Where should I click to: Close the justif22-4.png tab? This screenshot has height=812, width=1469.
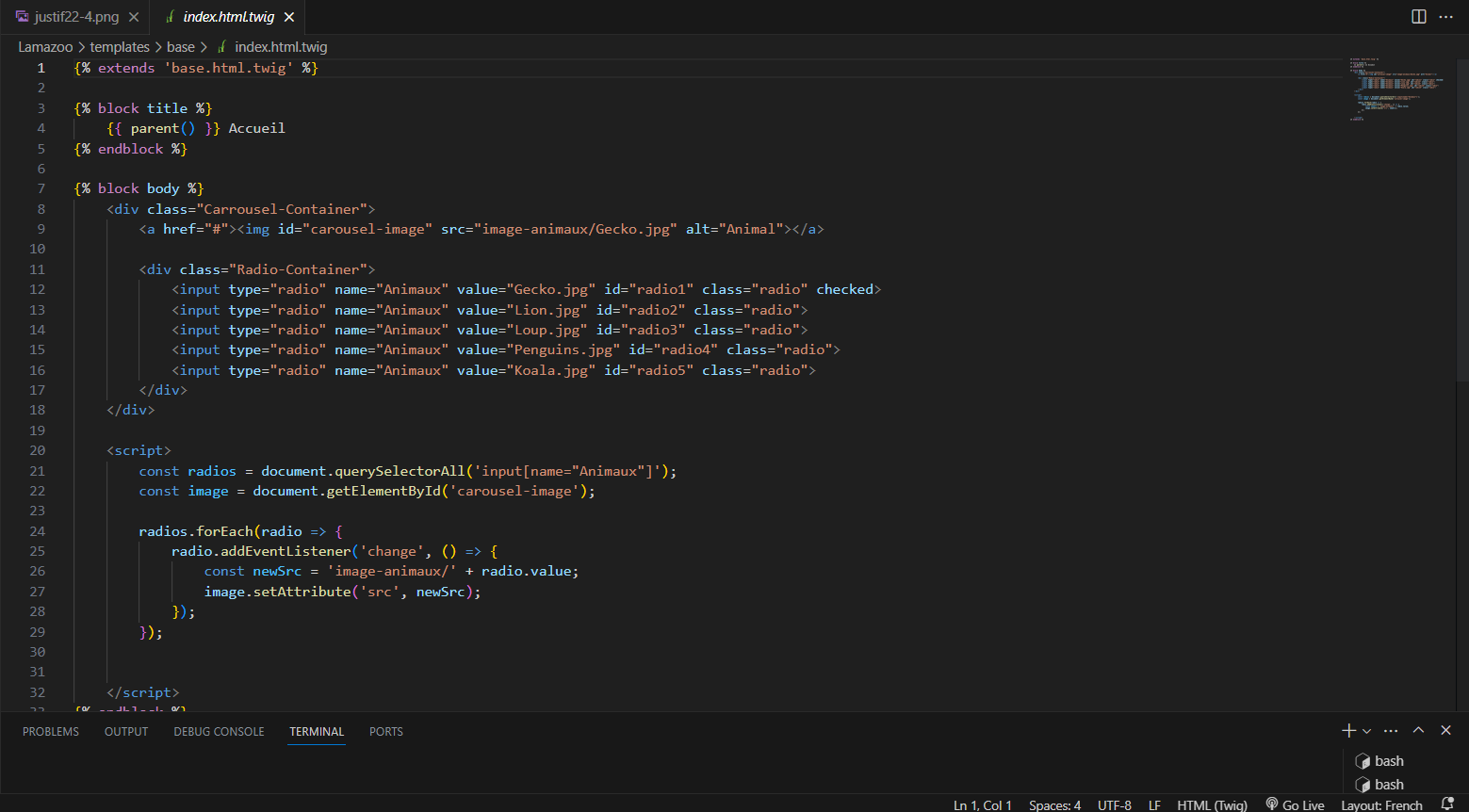tap(134, 17)
